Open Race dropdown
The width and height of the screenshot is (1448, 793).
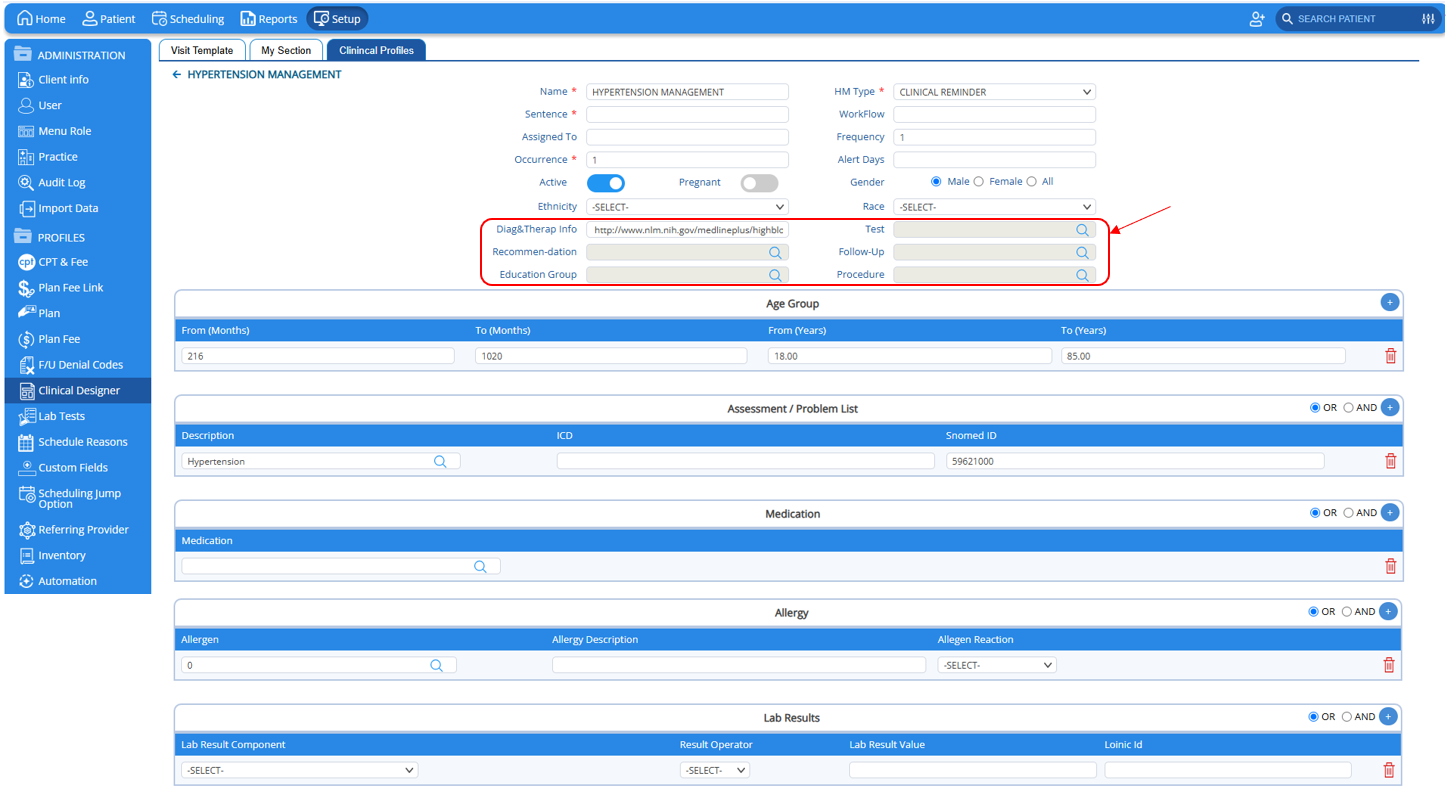(994, 207)
